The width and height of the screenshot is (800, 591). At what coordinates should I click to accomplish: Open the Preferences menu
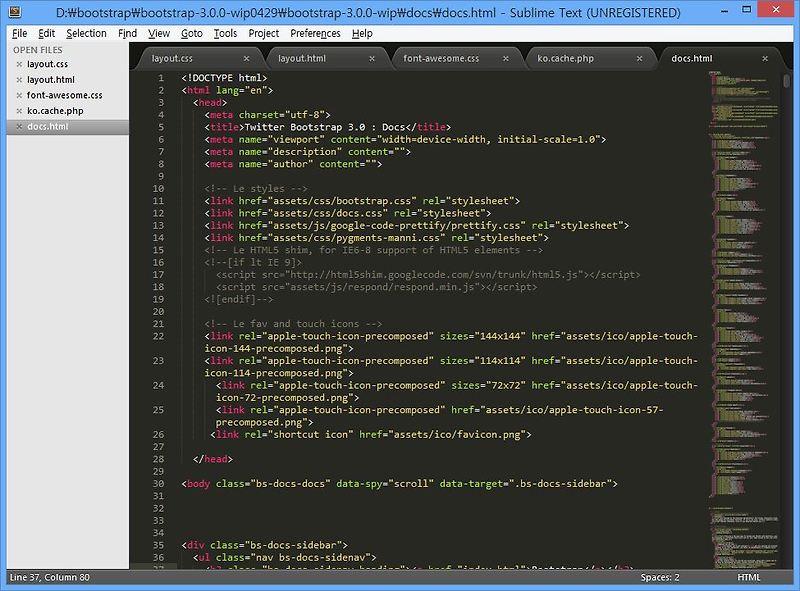coord(315,33)
